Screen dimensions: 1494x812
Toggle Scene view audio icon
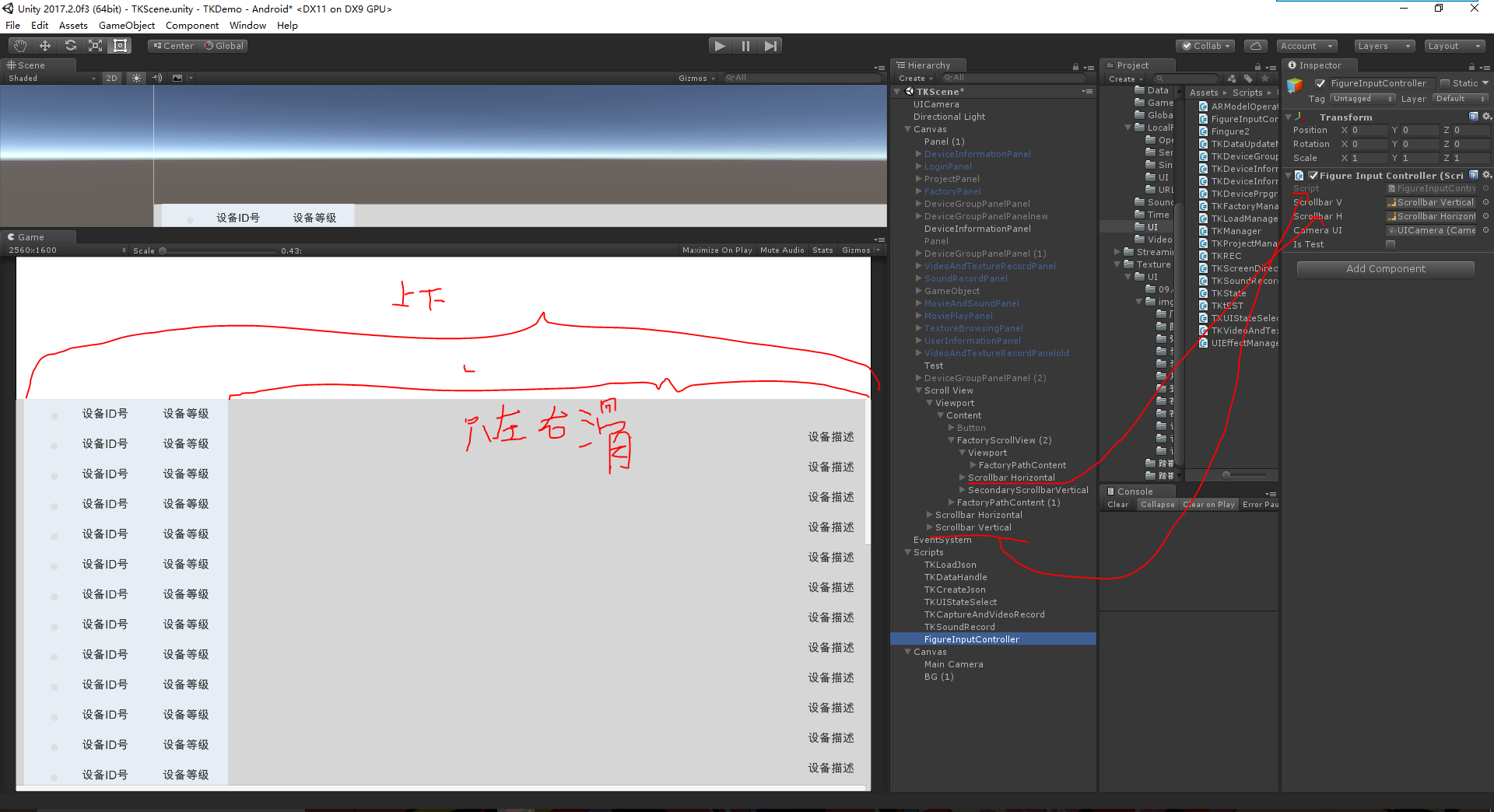(157, 78)
